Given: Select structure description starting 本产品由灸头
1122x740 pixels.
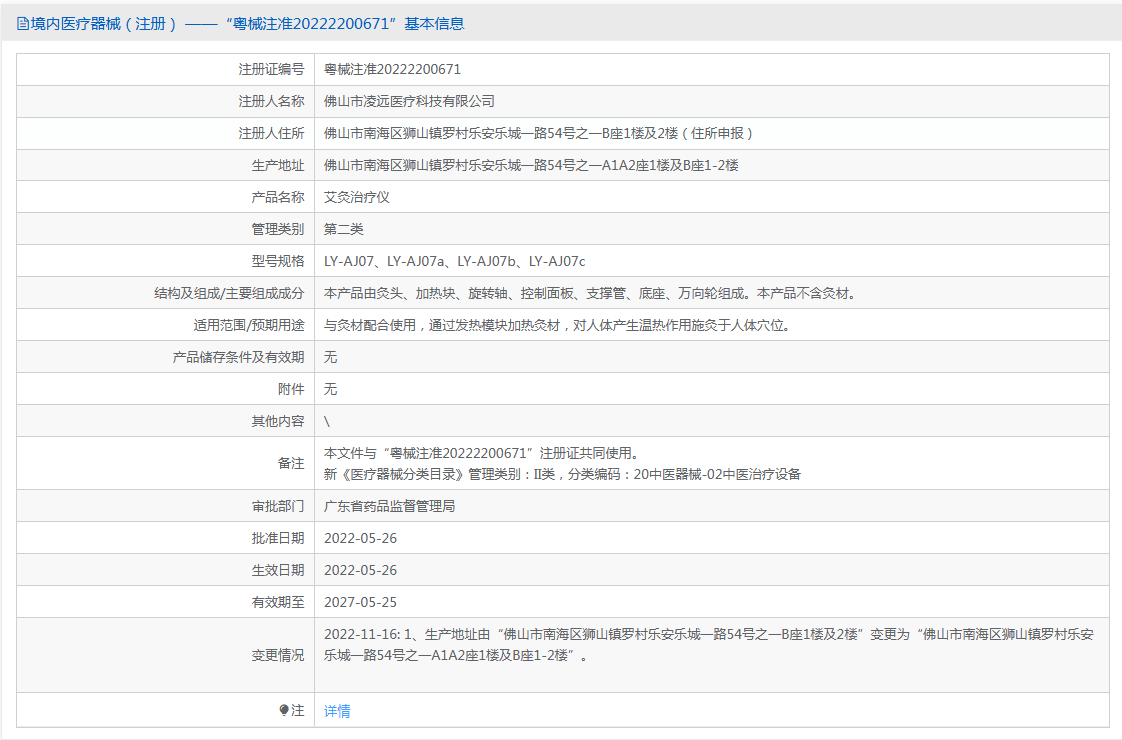Looking at the screenshot, I should tap(592, 293).
